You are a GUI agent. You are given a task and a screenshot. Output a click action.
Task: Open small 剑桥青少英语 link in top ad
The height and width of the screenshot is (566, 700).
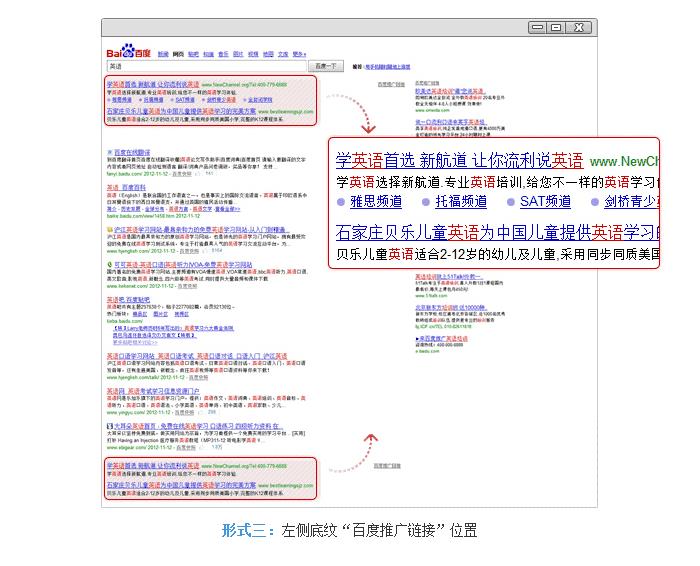point(221,100)
